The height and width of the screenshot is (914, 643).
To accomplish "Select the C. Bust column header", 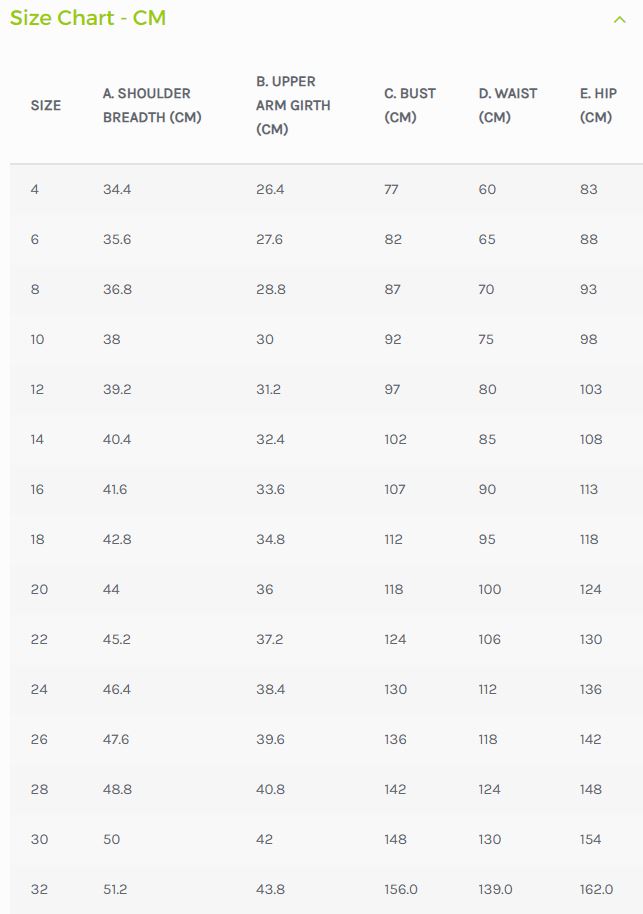I will (x=410, y=105).
